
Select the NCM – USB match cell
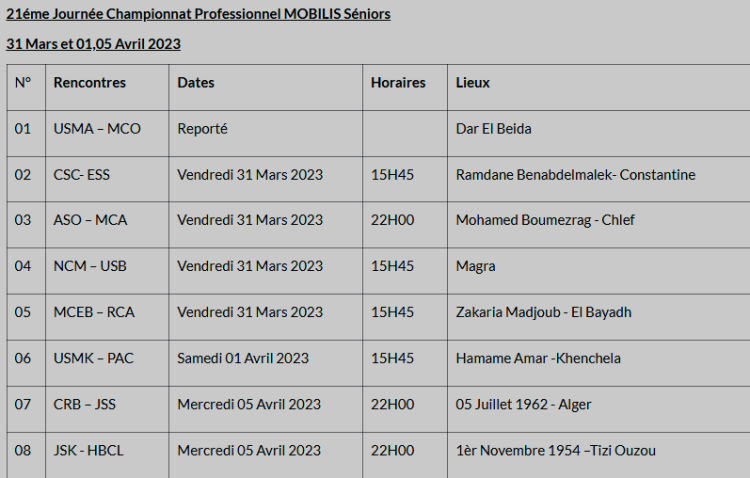[x=90, y=266]
